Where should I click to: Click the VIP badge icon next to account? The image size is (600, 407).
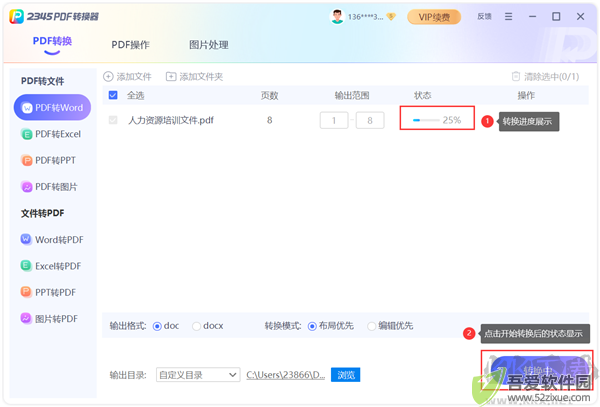(x=391, y=16)
